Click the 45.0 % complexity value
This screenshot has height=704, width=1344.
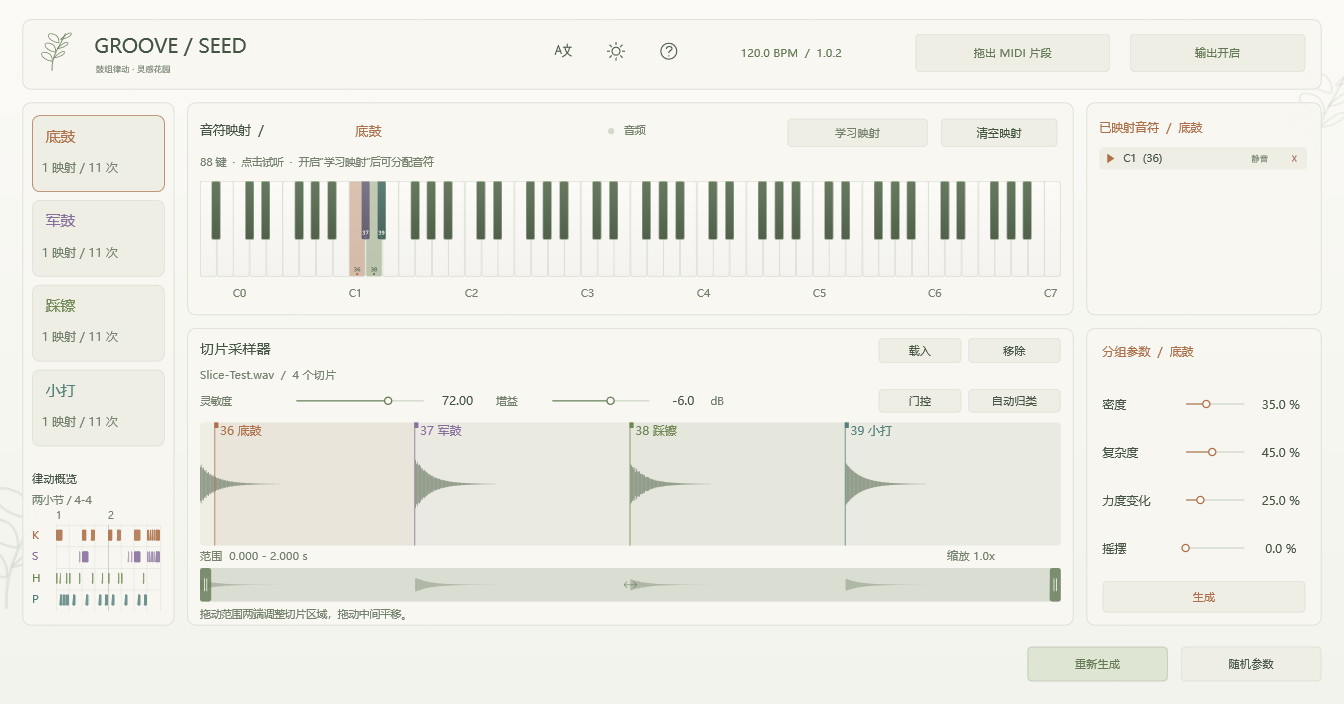pos(1281,453)
